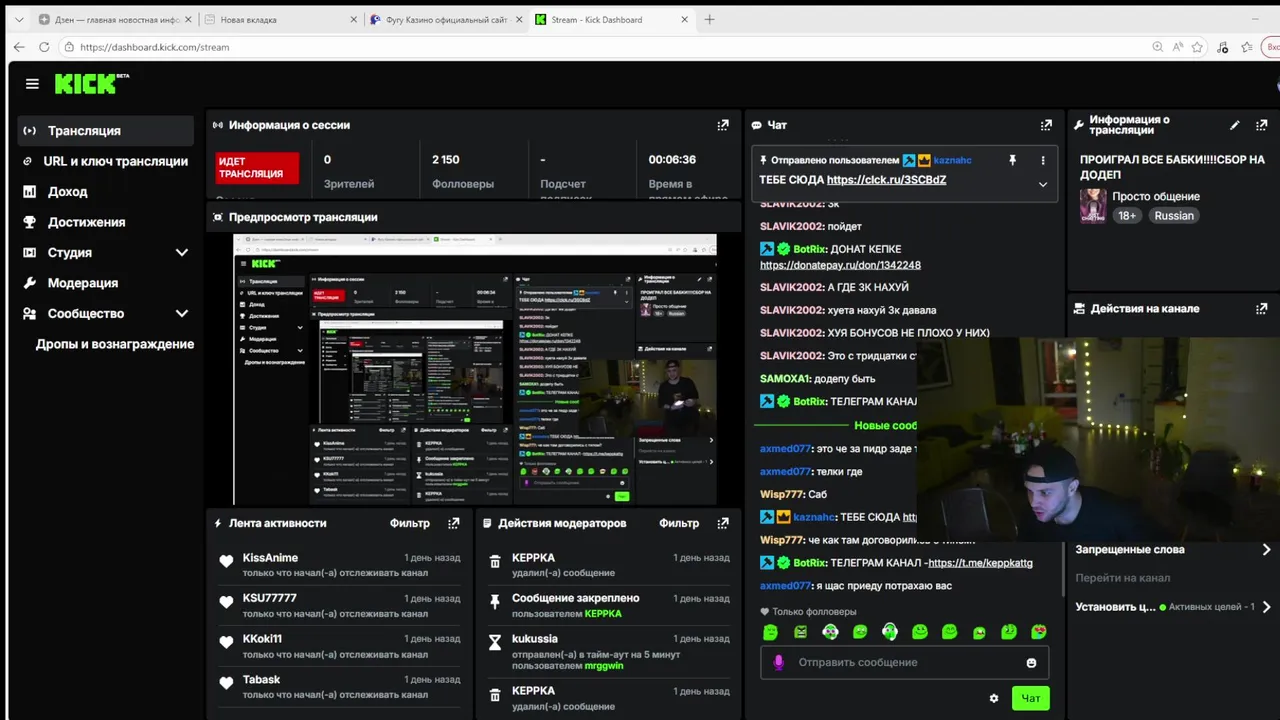Click KKoki11 in activity feed
Image resolution: width=1280 pixels, height=720 pixels.
(262, 639)
